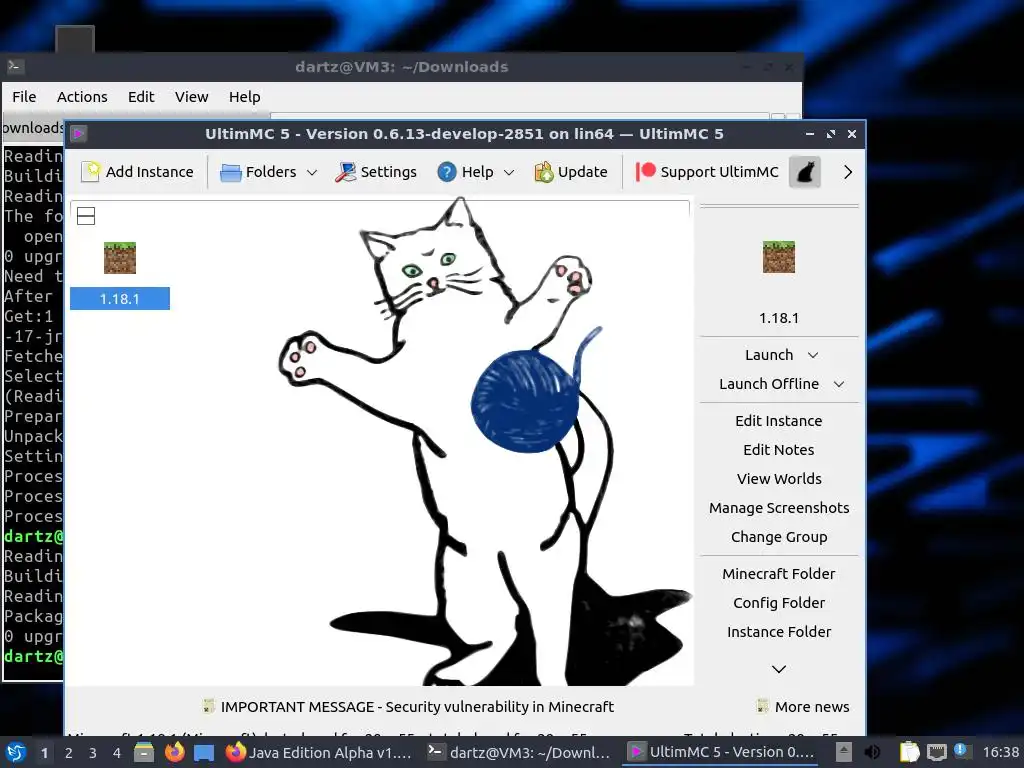Expand the Help dropdown arrow

coord(509,172)
